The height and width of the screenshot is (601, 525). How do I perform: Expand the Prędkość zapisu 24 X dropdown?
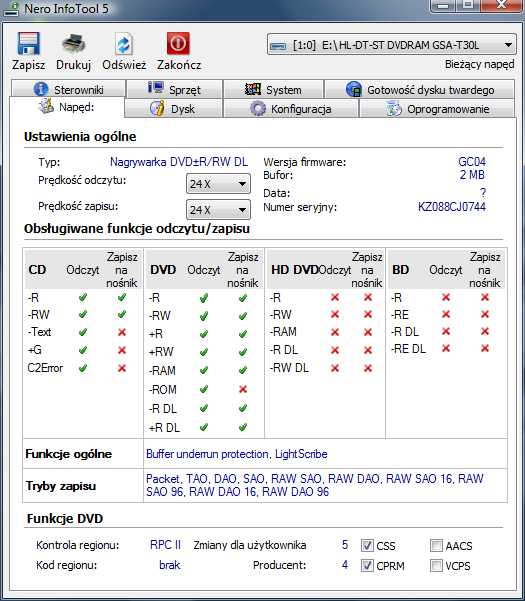pos(218,210)
